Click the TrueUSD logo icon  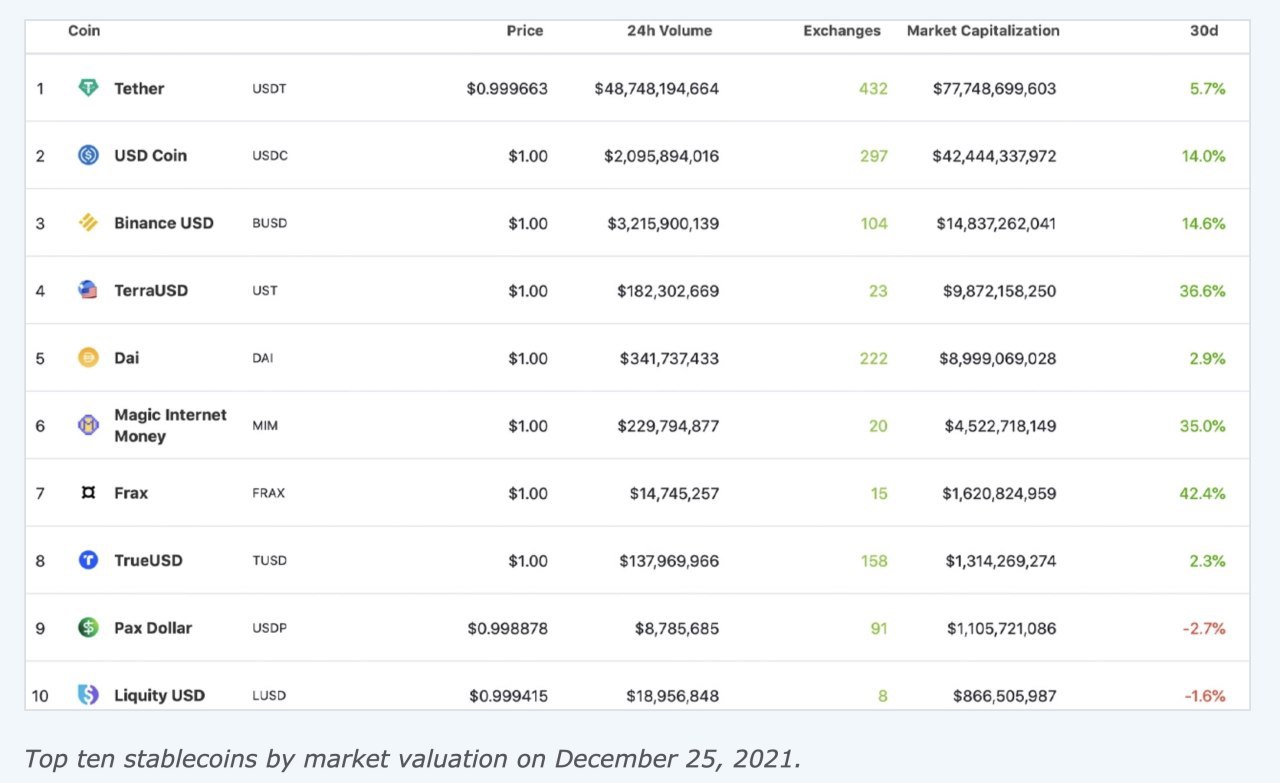[x=88, y=560]
